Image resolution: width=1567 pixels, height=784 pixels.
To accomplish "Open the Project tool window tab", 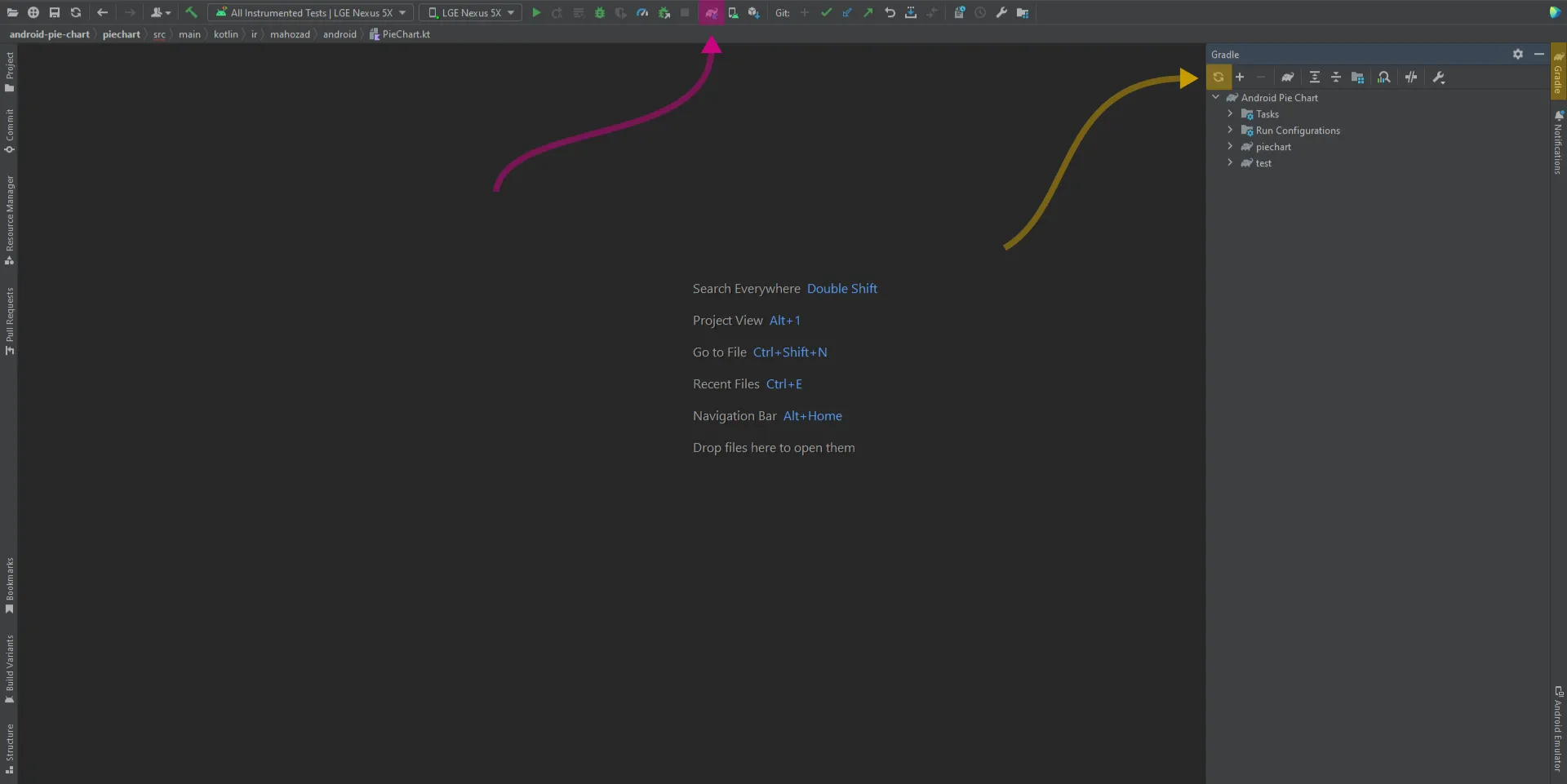I will tap(9, 72).
